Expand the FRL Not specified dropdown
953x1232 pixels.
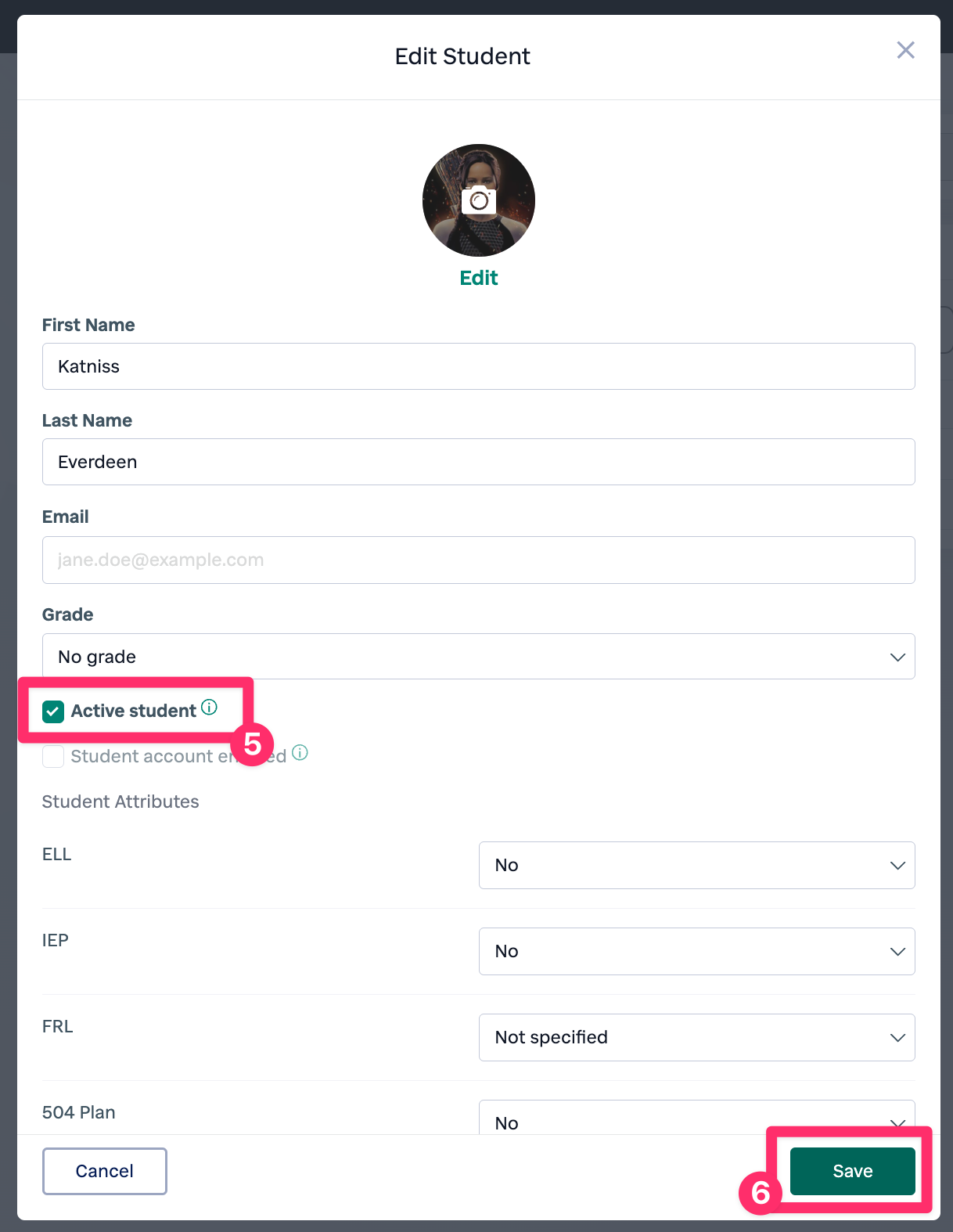[696, 1038]
